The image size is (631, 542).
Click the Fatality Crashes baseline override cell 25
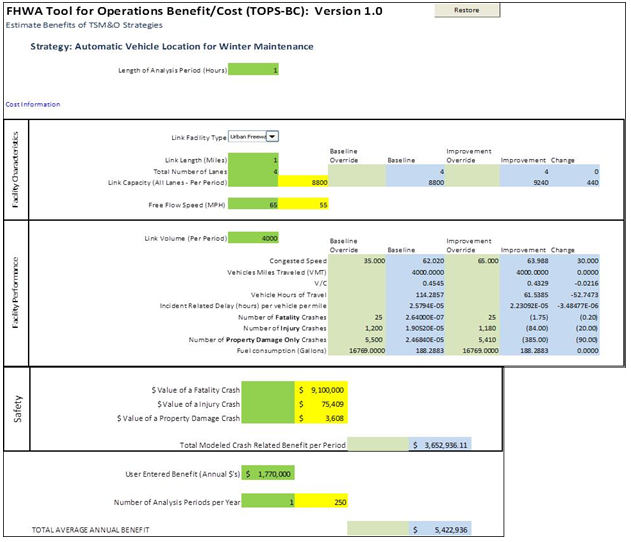point(357,317)
